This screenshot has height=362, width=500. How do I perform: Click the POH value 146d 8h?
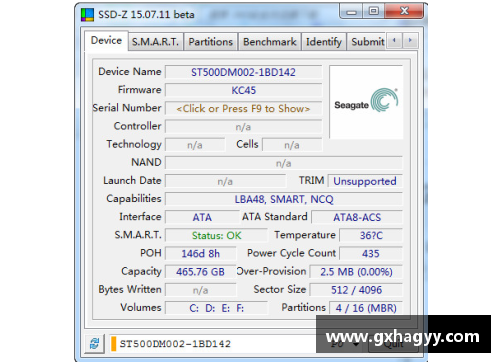[201, 254]
